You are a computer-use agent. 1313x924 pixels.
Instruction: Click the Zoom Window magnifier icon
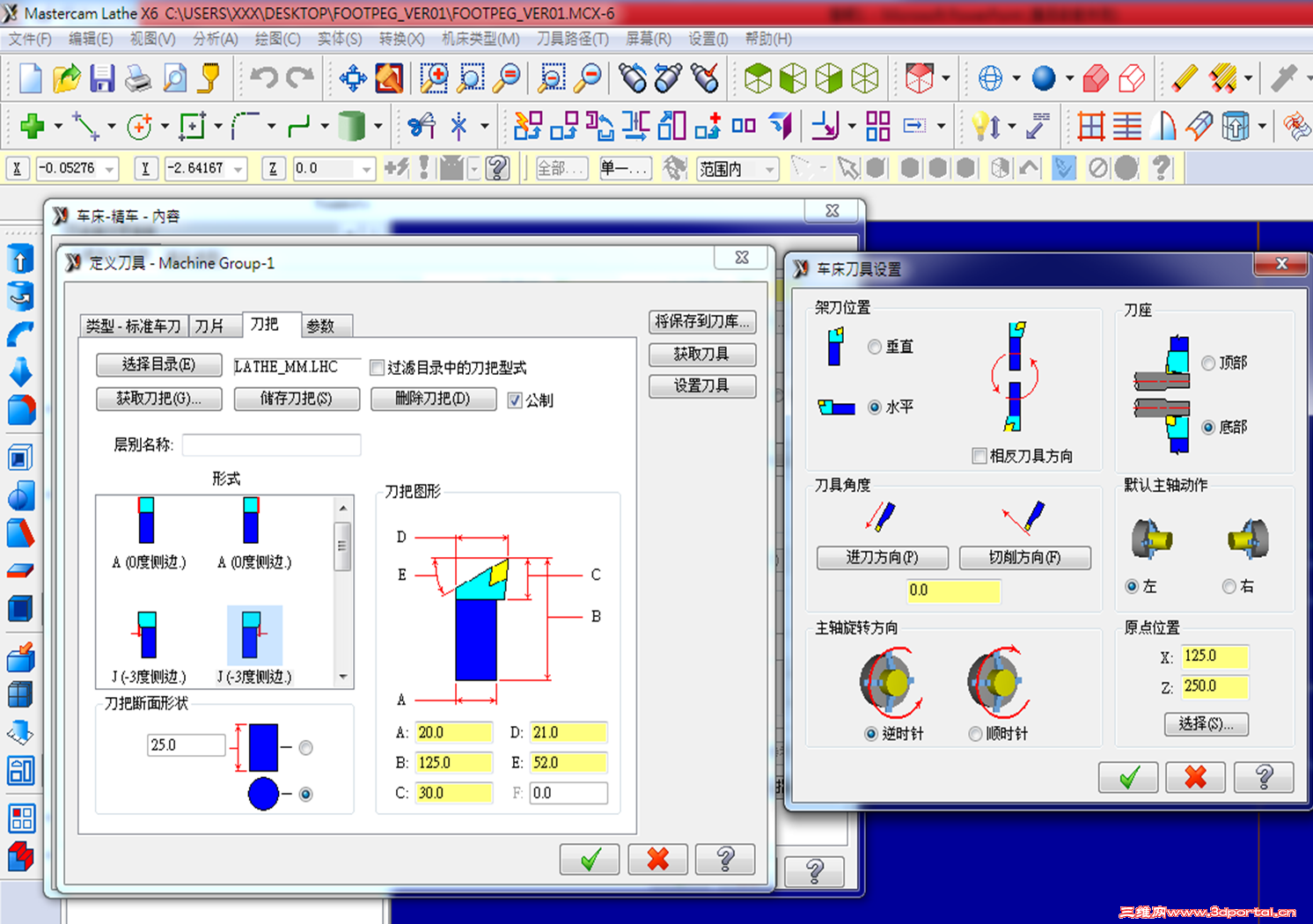(433, 78)
